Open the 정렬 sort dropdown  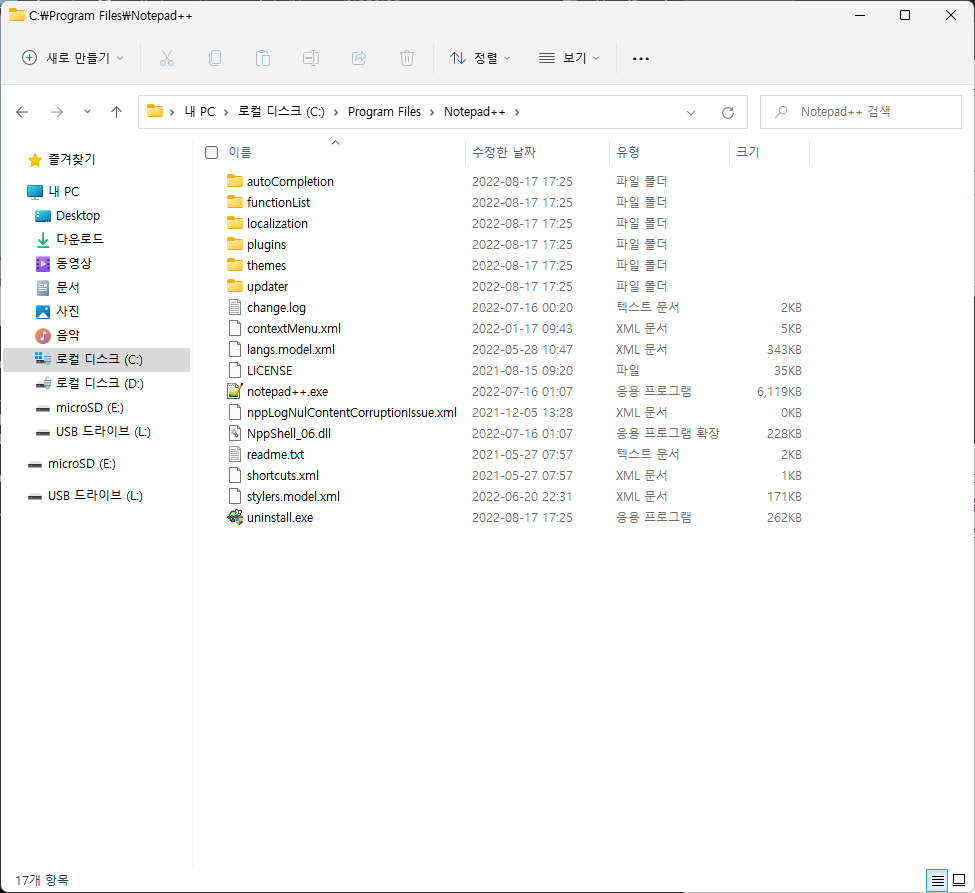click(480, 58)
